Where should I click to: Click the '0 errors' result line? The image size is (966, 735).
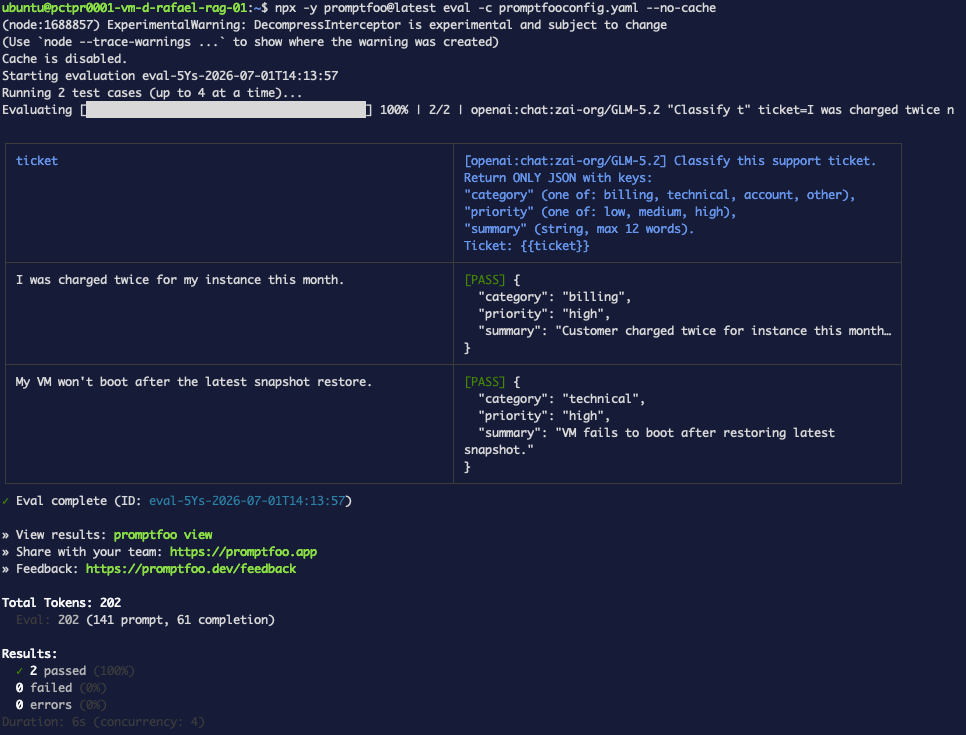pyautogui.click(x=61, y=705)
